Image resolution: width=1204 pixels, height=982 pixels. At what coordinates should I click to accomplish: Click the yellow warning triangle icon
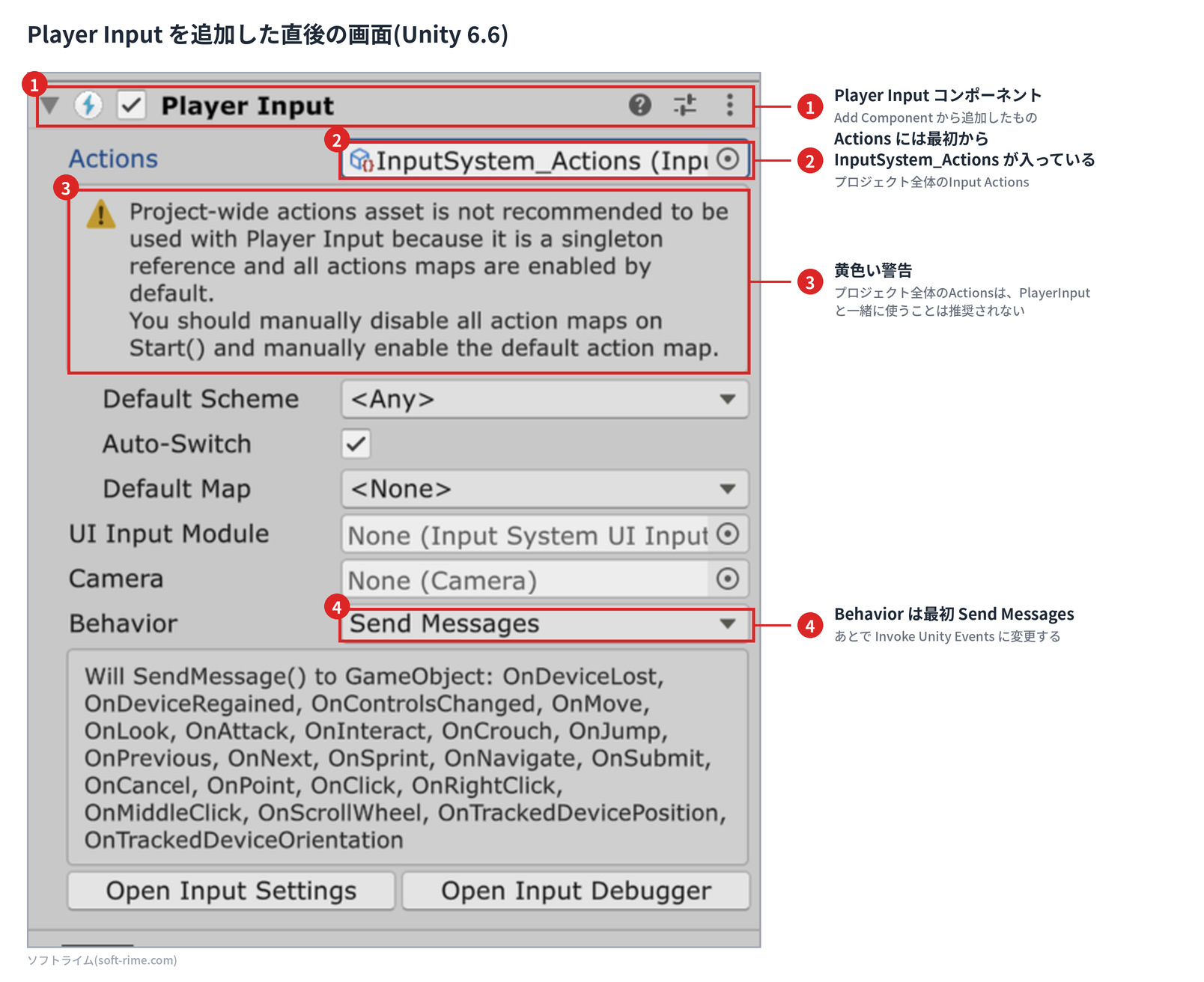[101, 214]
